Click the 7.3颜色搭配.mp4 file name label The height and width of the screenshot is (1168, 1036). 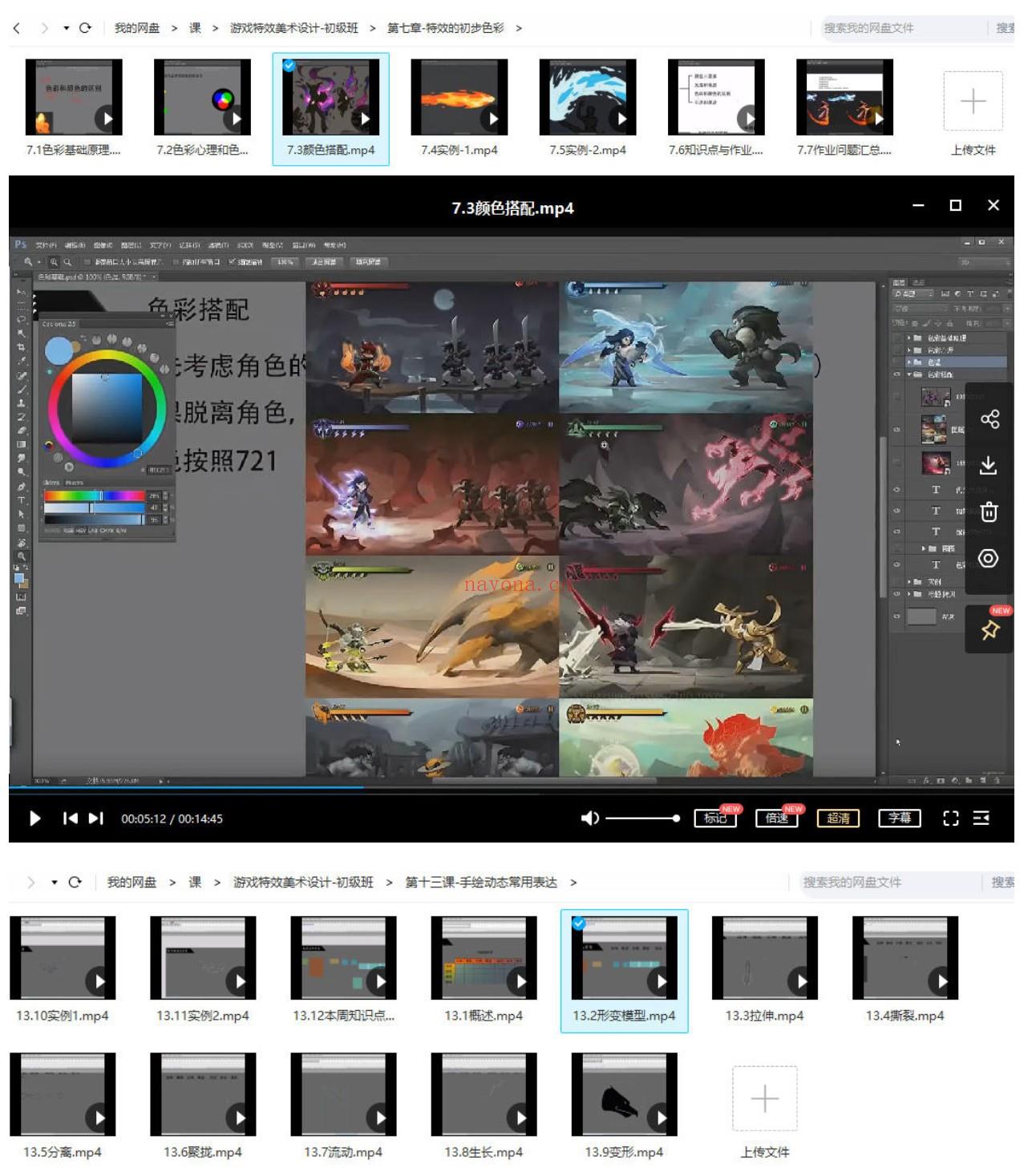tap(331, 150)
